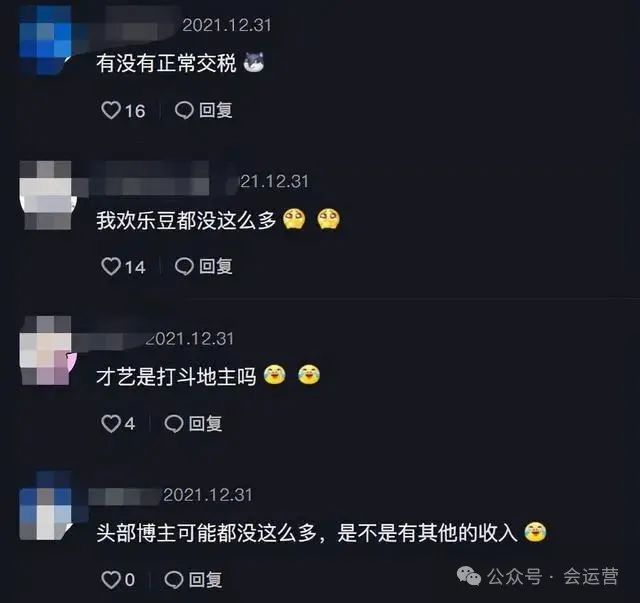
Task: Click 回复 under the 14-like comment
Action: 216,267
